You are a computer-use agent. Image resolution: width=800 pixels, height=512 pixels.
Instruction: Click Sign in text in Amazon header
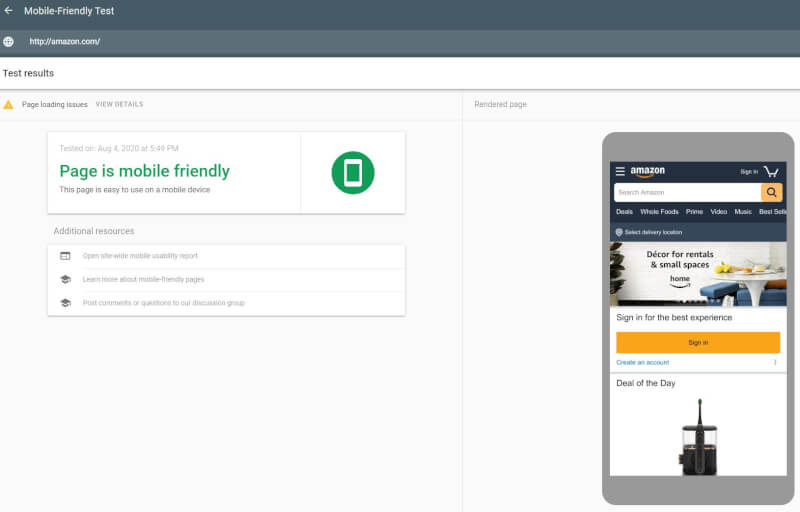(x=749, y=172)
